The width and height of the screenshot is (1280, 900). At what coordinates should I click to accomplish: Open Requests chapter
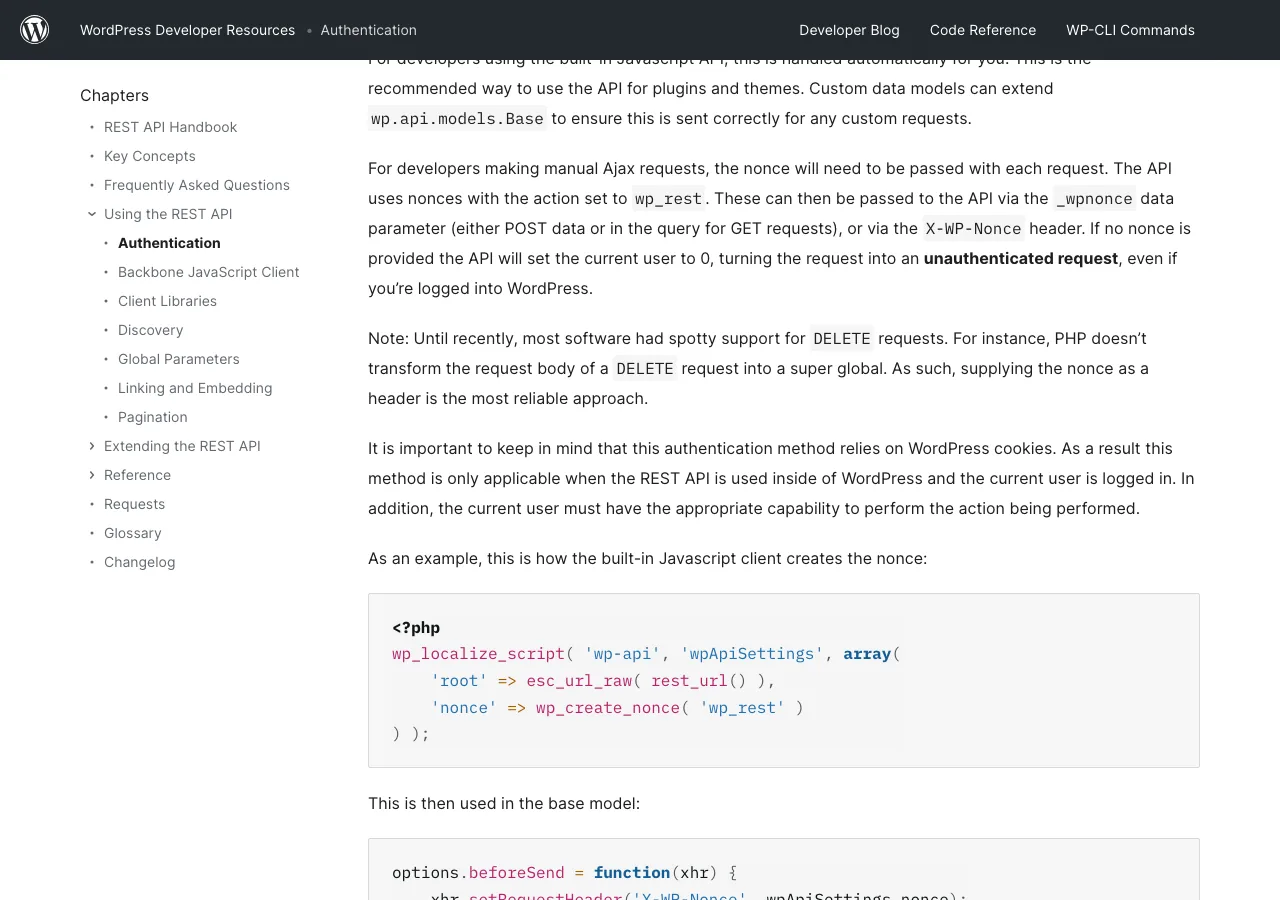(x=134, y=504)
